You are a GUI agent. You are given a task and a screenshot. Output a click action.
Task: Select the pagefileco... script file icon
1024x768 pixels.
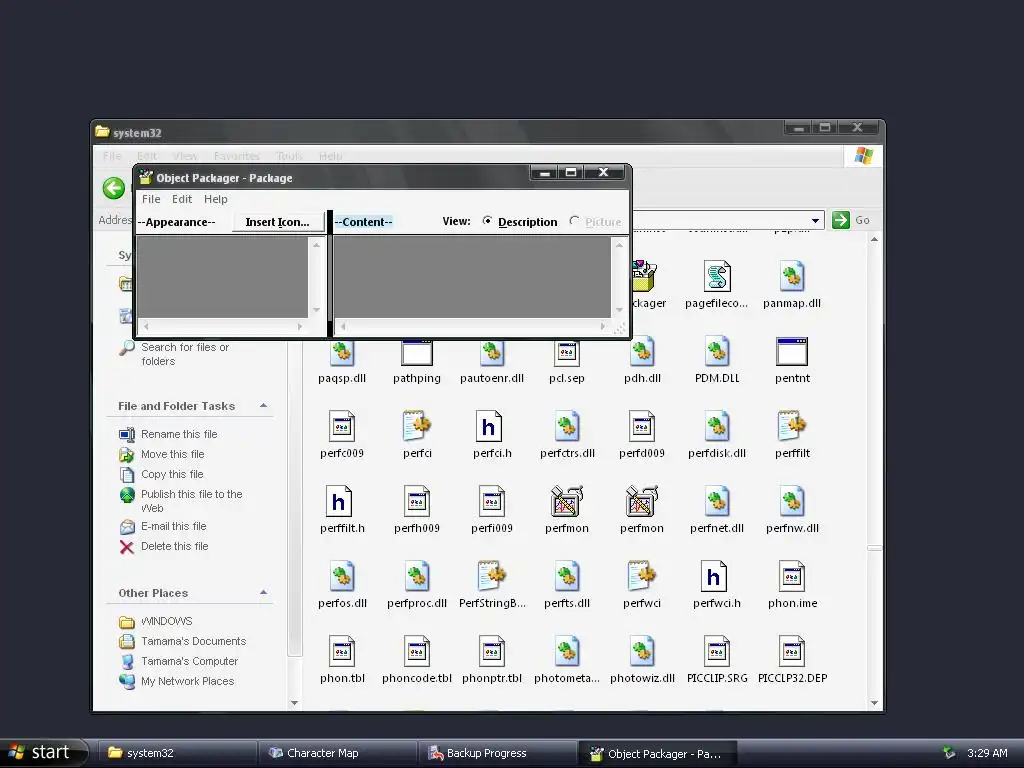716,277
